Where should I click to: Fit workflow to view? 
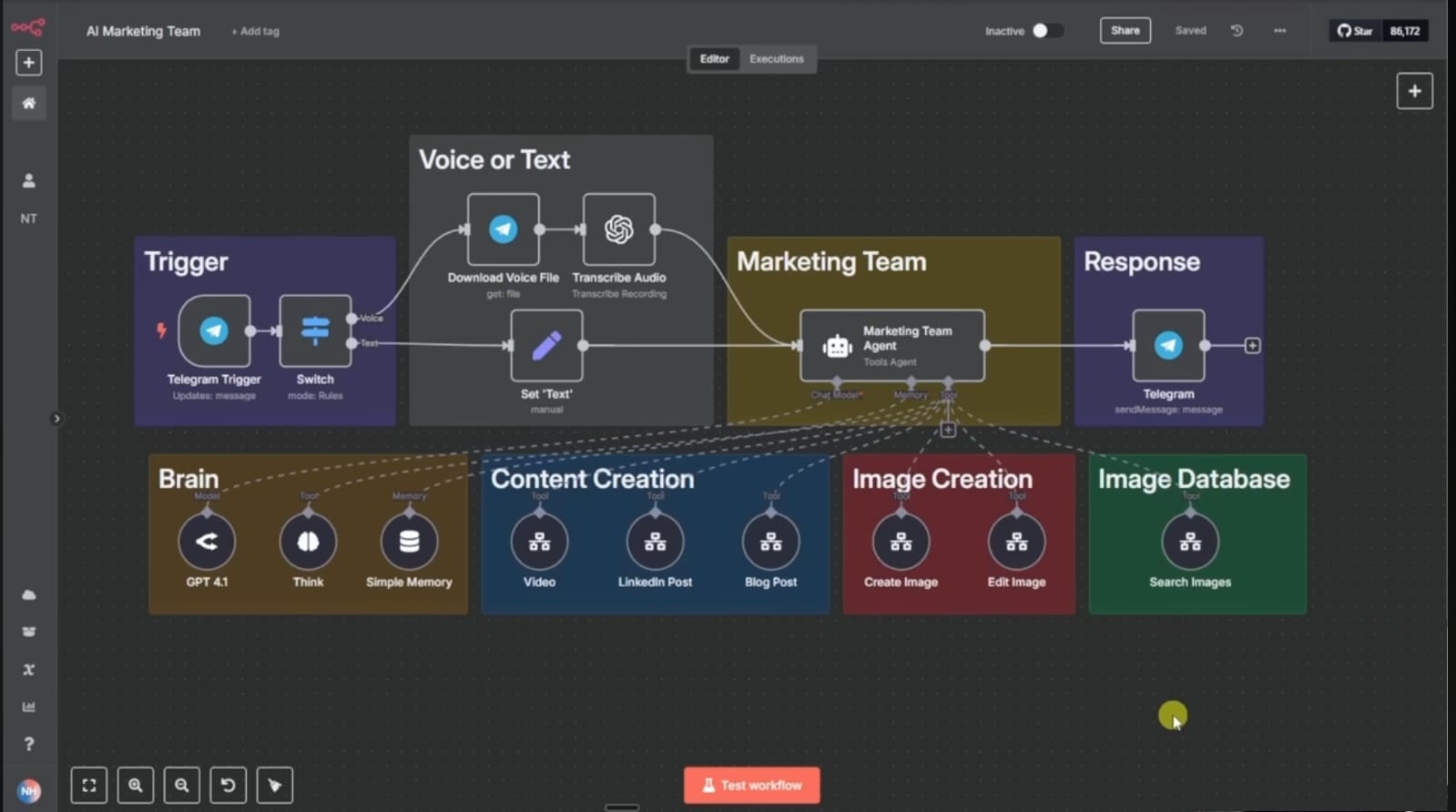click(x=88, y=785)
